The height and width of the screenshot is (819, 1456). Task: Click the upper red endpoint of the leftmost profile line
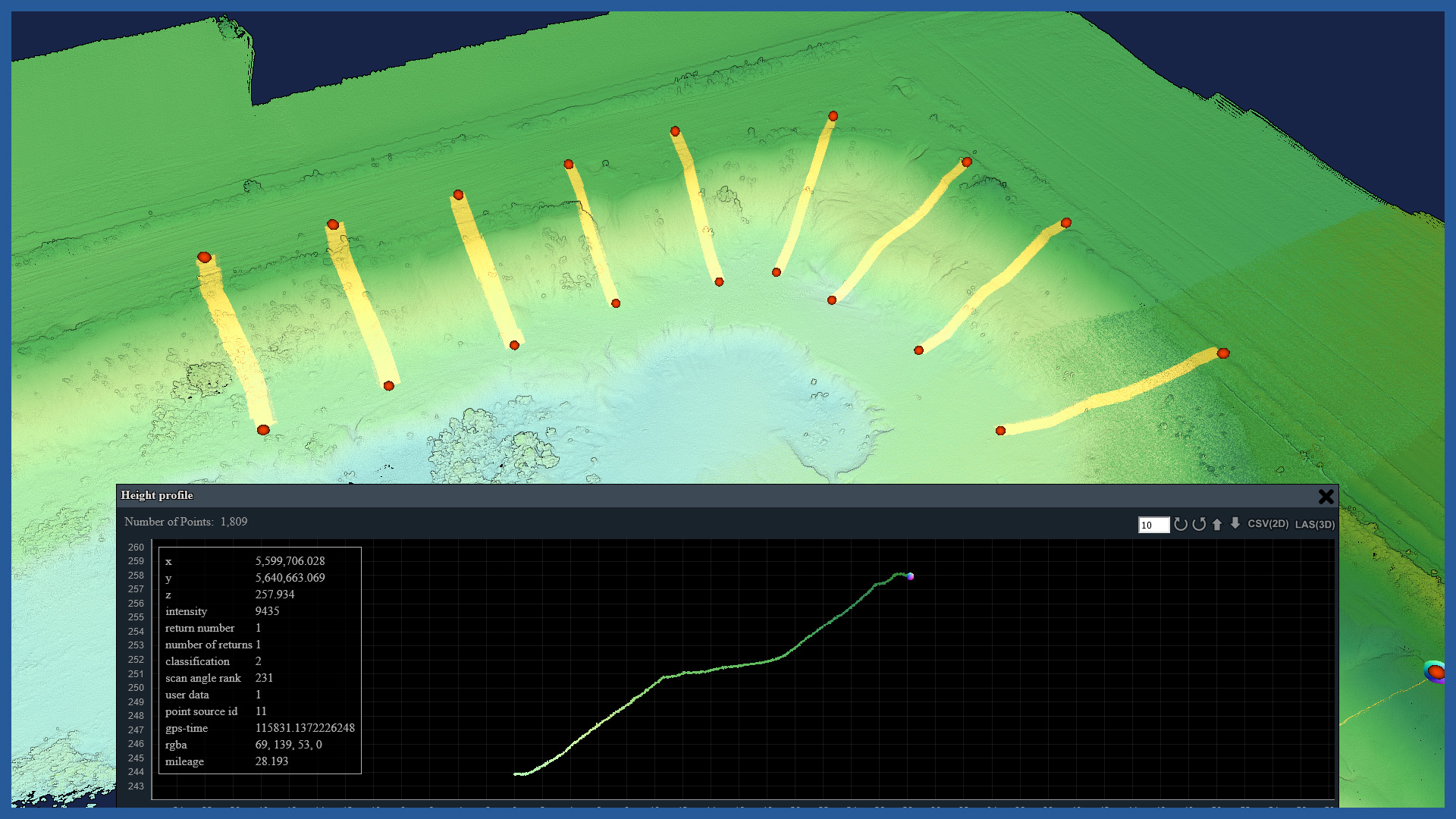(x=204, y=258)
